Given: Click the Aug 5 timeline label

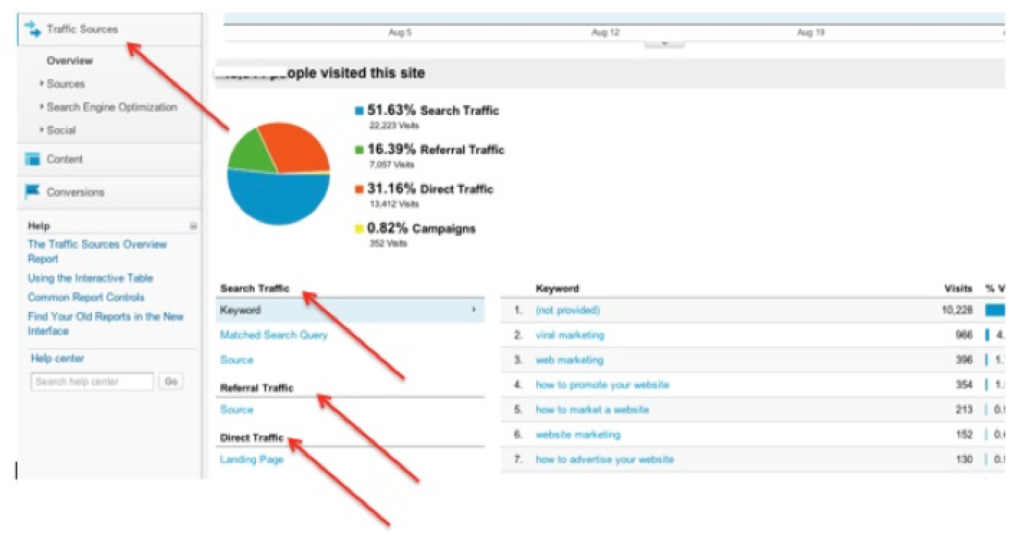Looking at the screenshot, I should point(400,32).
